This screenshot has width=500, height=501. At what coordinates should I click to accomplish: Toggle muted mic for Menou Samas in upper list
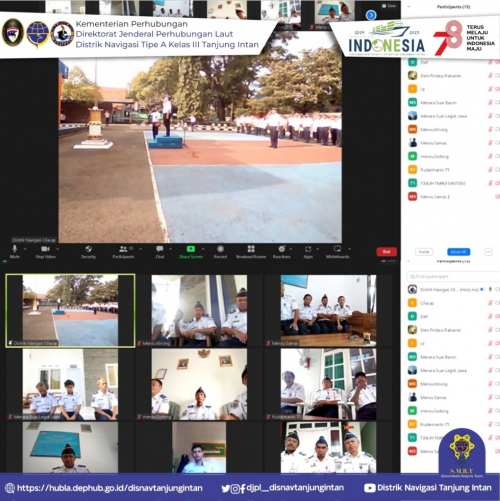[490, 143]
